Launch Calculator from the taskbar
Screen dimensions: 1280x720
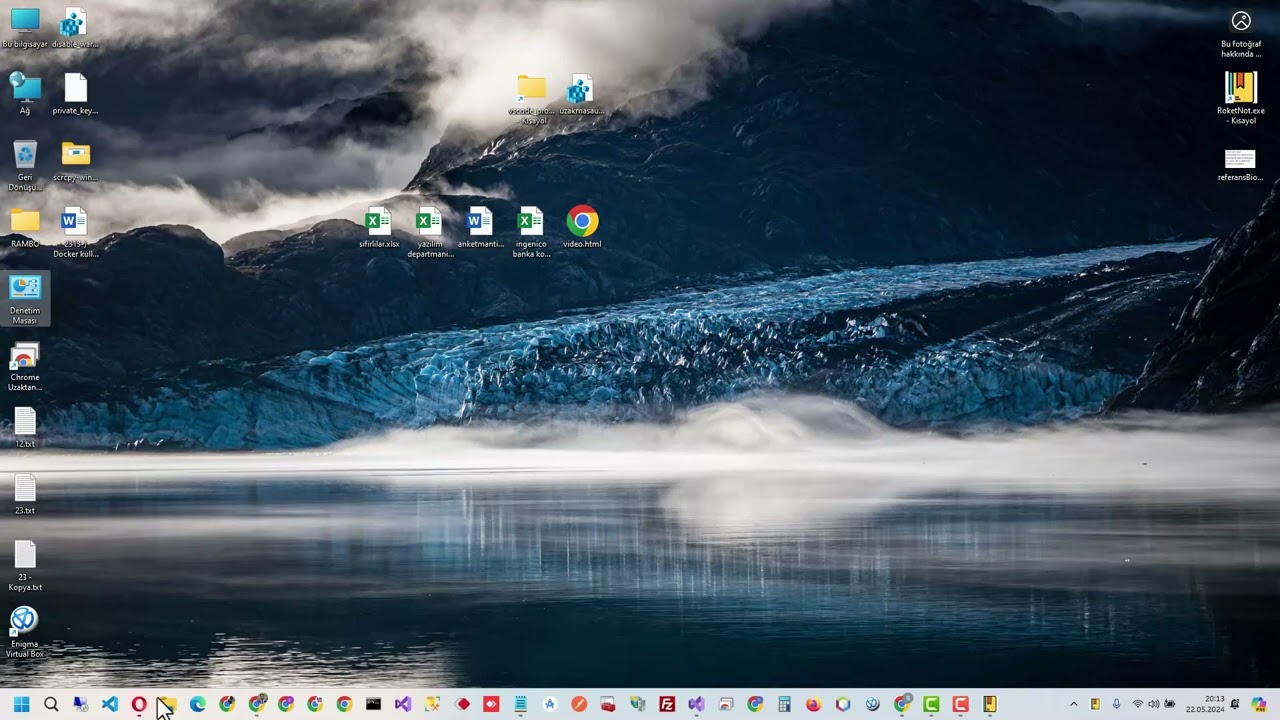(785, 704)
